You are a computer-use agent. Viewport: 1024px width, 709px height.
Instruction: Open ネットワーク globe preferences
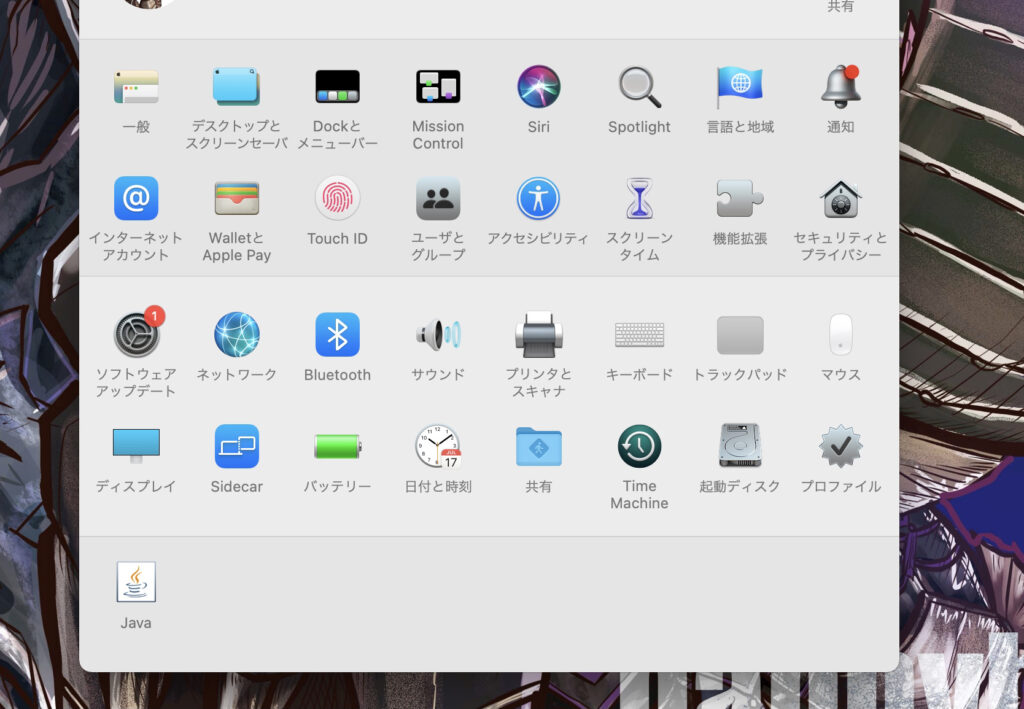pos(236,334)
